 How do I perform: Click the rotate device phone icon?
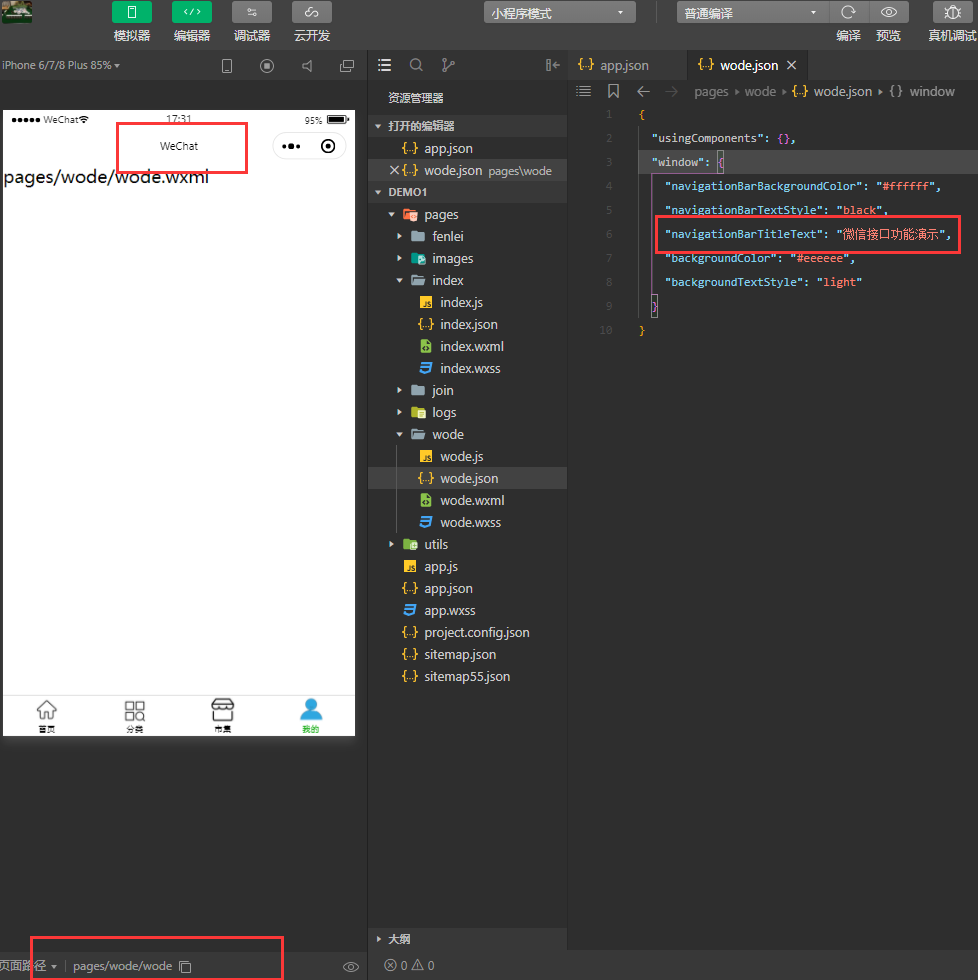pyautogui.click(x=227, y=66)
